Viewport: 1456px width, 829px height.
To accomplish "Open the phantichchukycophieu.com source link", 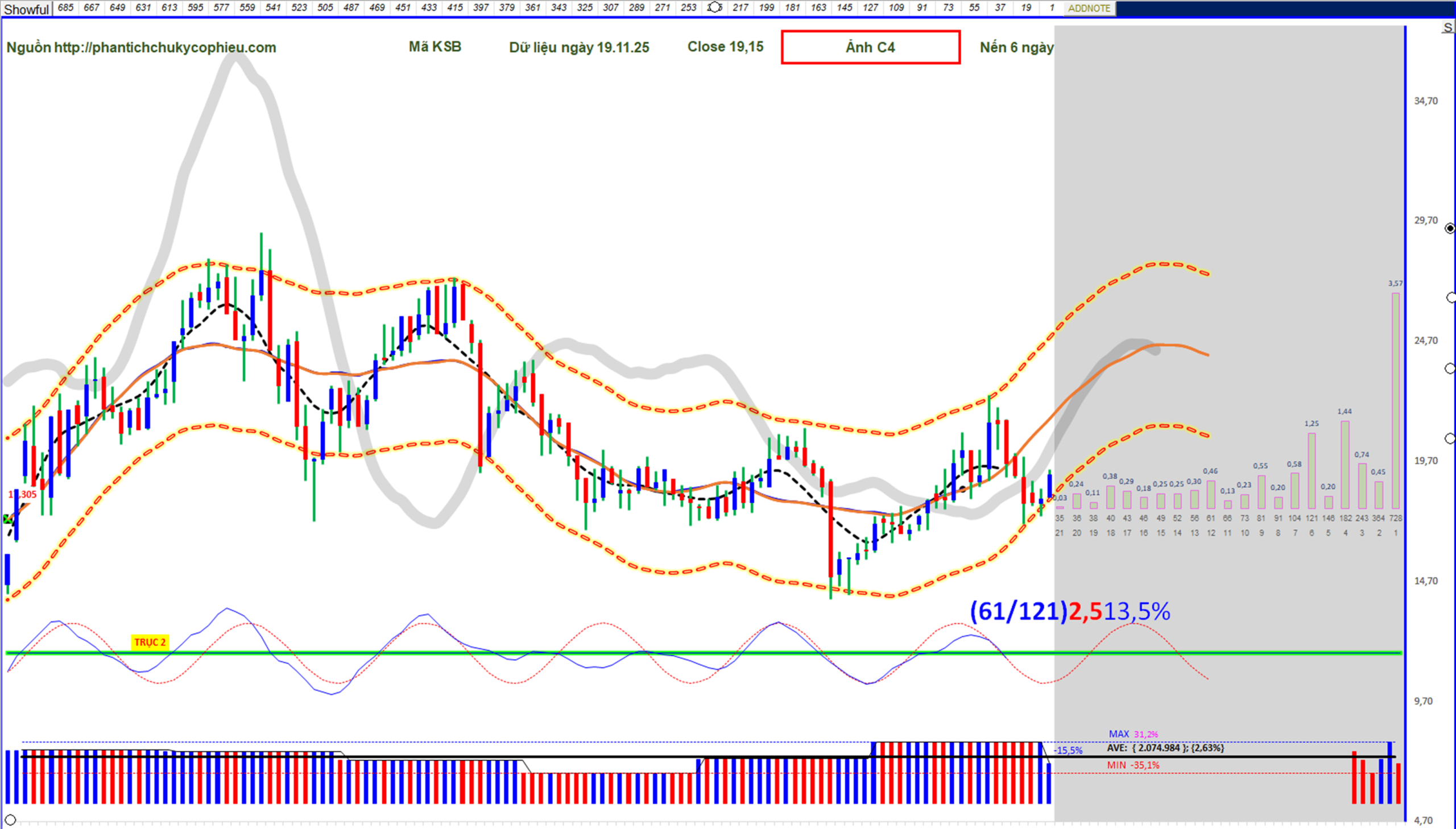I will 164,48.
